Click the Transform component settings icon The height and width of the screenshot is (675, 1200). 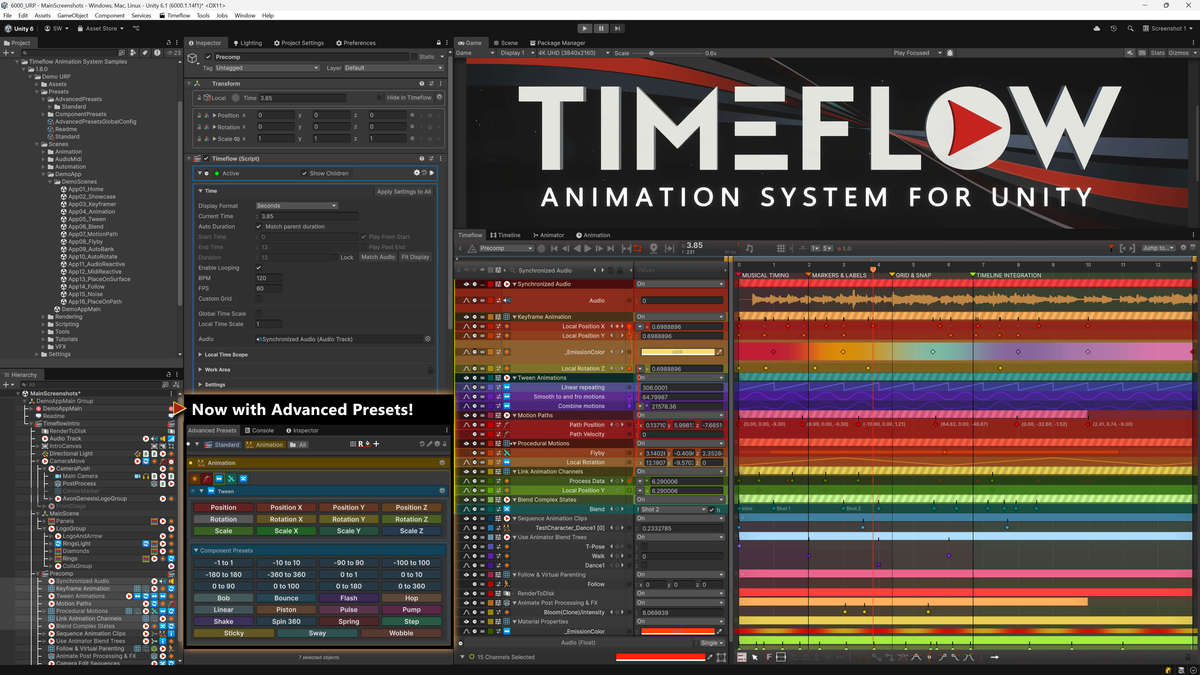coord(432,83)
